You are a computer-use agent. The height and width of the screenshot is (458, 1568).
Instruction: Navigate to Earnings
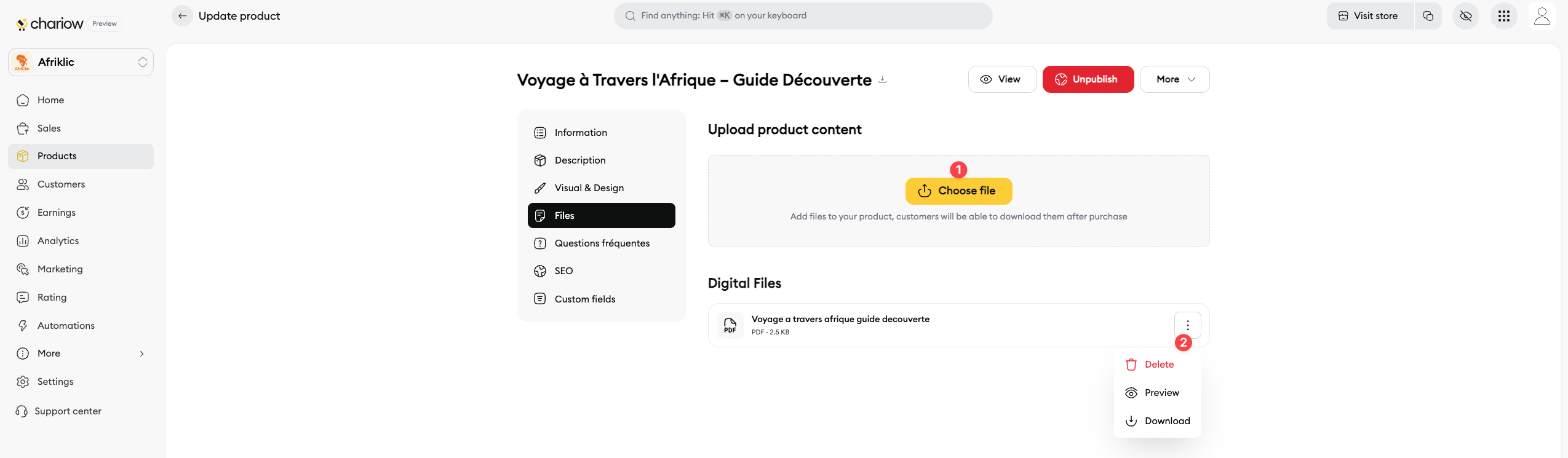pos(81,213)
